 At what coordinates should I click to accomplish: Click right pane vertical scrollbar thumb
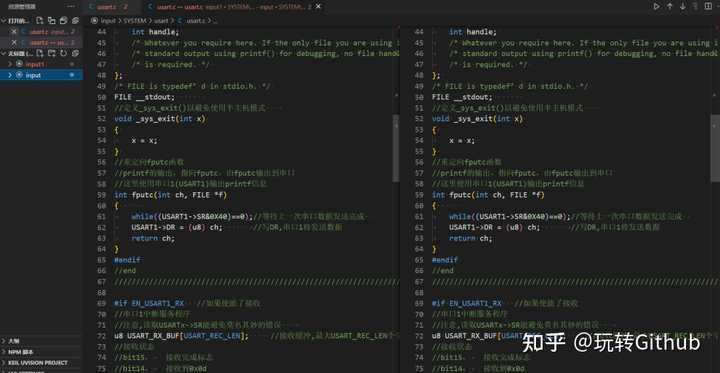point(715,148)
